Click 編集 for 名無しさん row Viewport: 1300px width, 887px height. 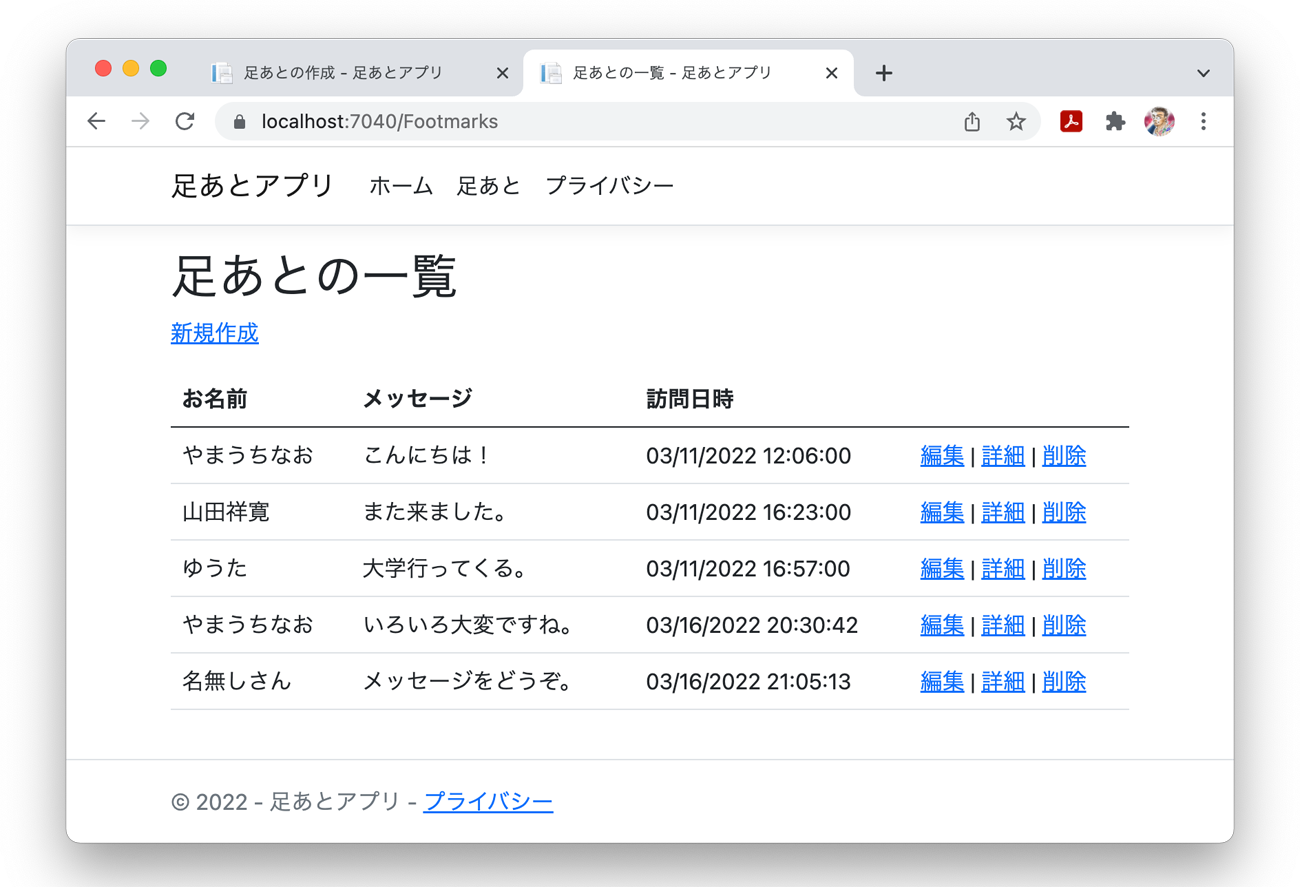(x=942, y=682)
